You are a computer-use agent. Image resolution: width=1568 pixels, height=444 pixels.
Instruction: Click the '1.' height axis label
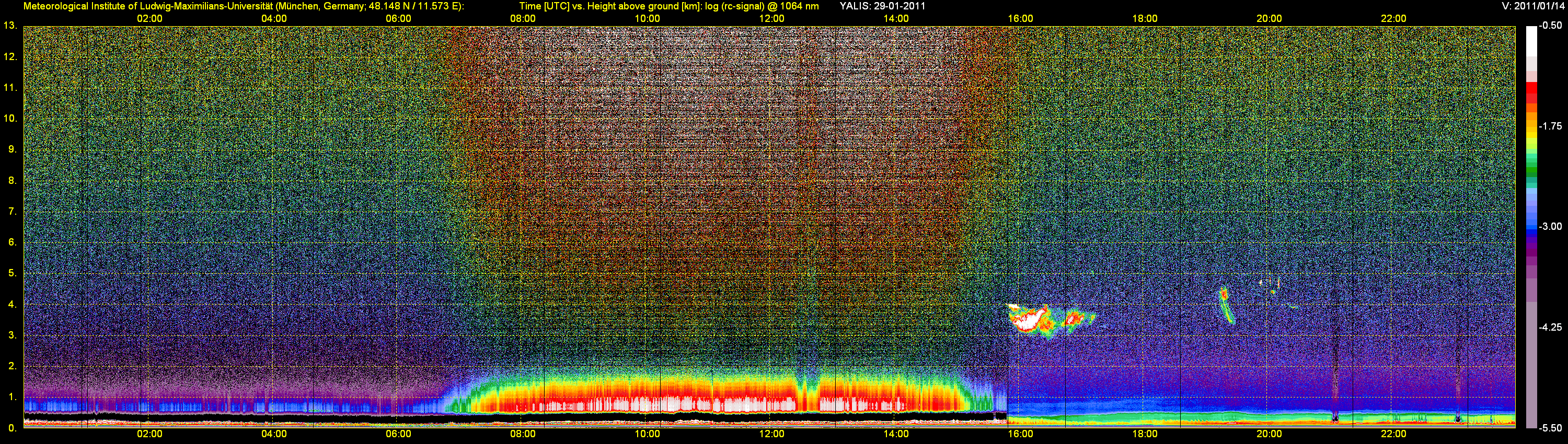coord(12,396)
